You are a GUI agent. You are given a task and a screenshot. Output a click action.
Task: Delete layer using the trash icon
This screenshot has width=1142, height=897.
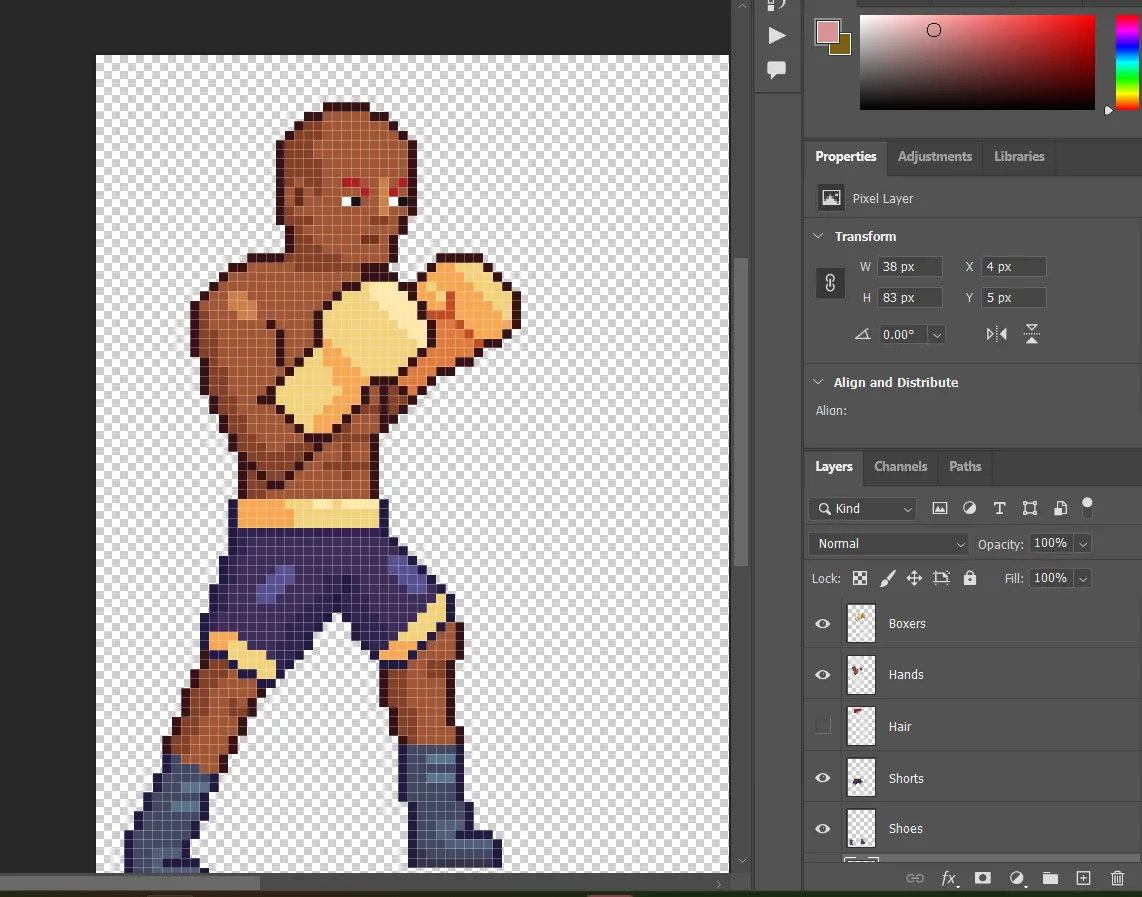[1117, 878]
